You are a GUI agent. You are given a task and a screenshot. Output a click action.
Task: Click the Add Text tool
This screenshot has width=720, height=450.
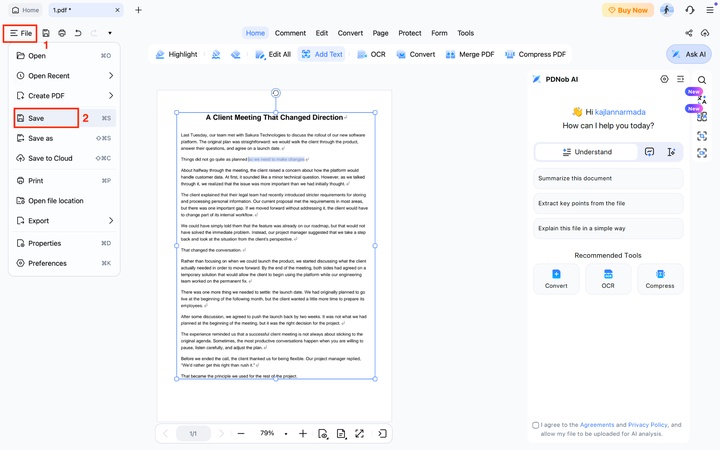click(322, 54)
